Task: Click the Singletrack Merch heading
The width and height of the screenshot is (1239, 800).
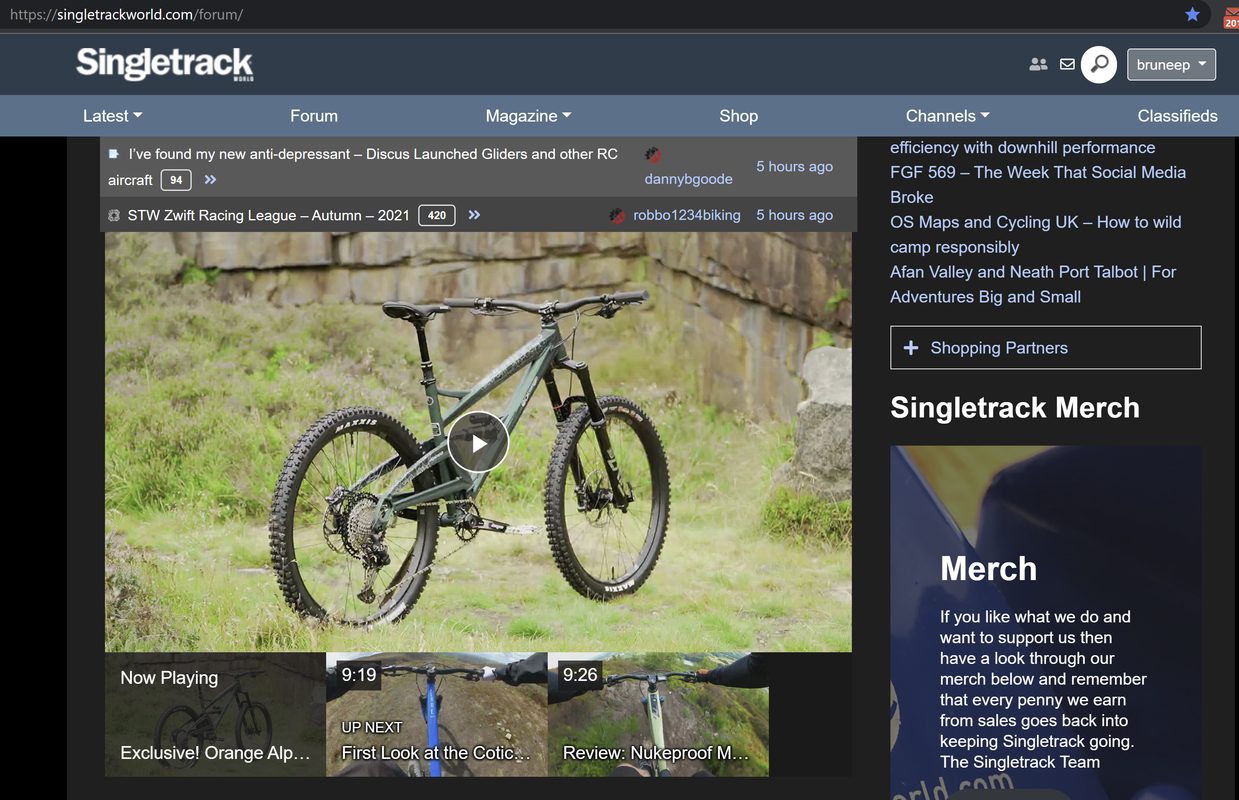Action: [1015, 408]
